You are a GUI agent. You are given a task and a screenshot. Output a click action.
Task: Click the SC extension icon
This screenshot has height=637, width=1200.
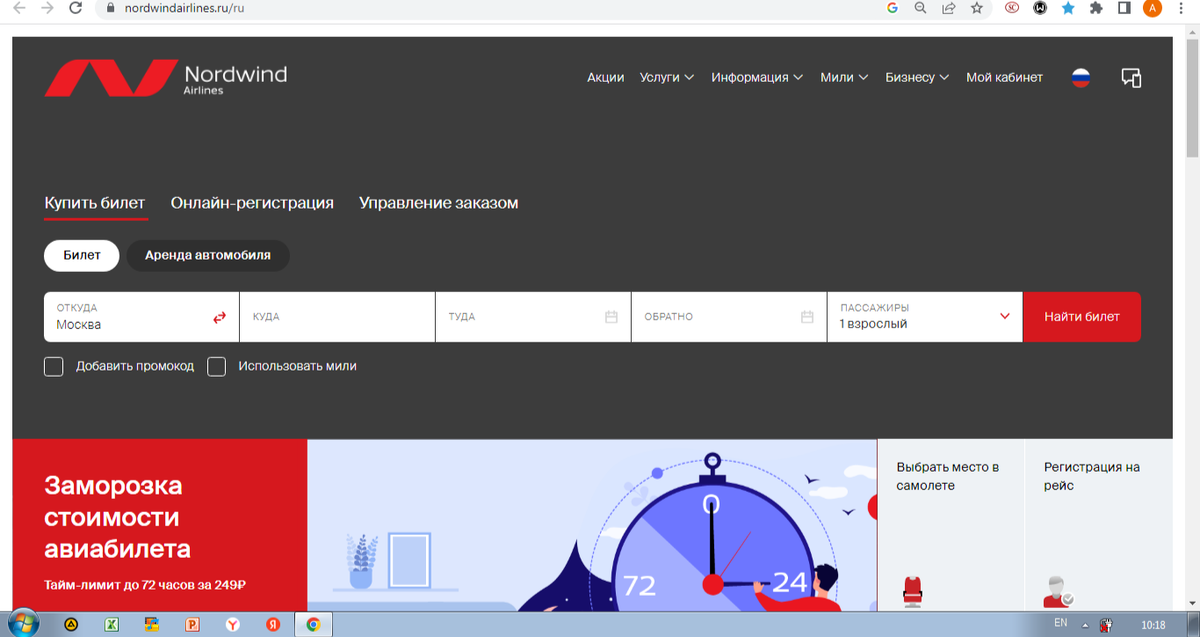[1012, 8]
